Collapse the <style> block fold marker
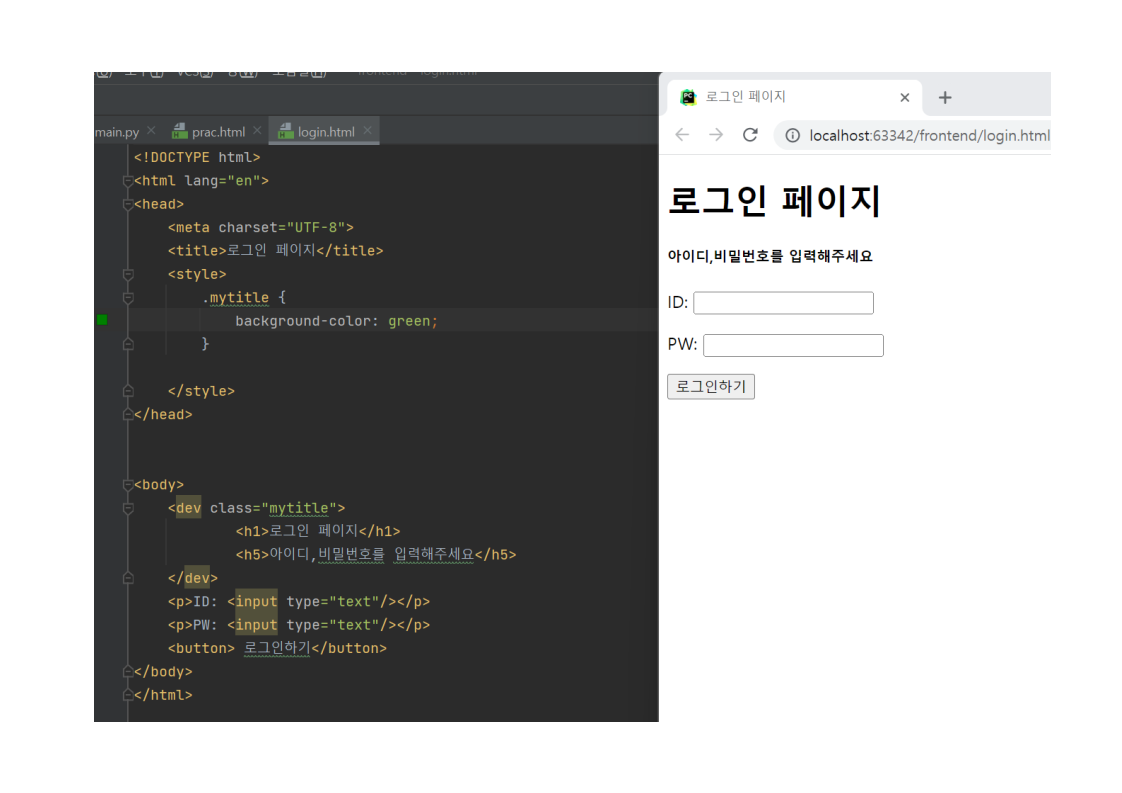The height and width of the screenshot is (793, 1122). coord(128,275)
